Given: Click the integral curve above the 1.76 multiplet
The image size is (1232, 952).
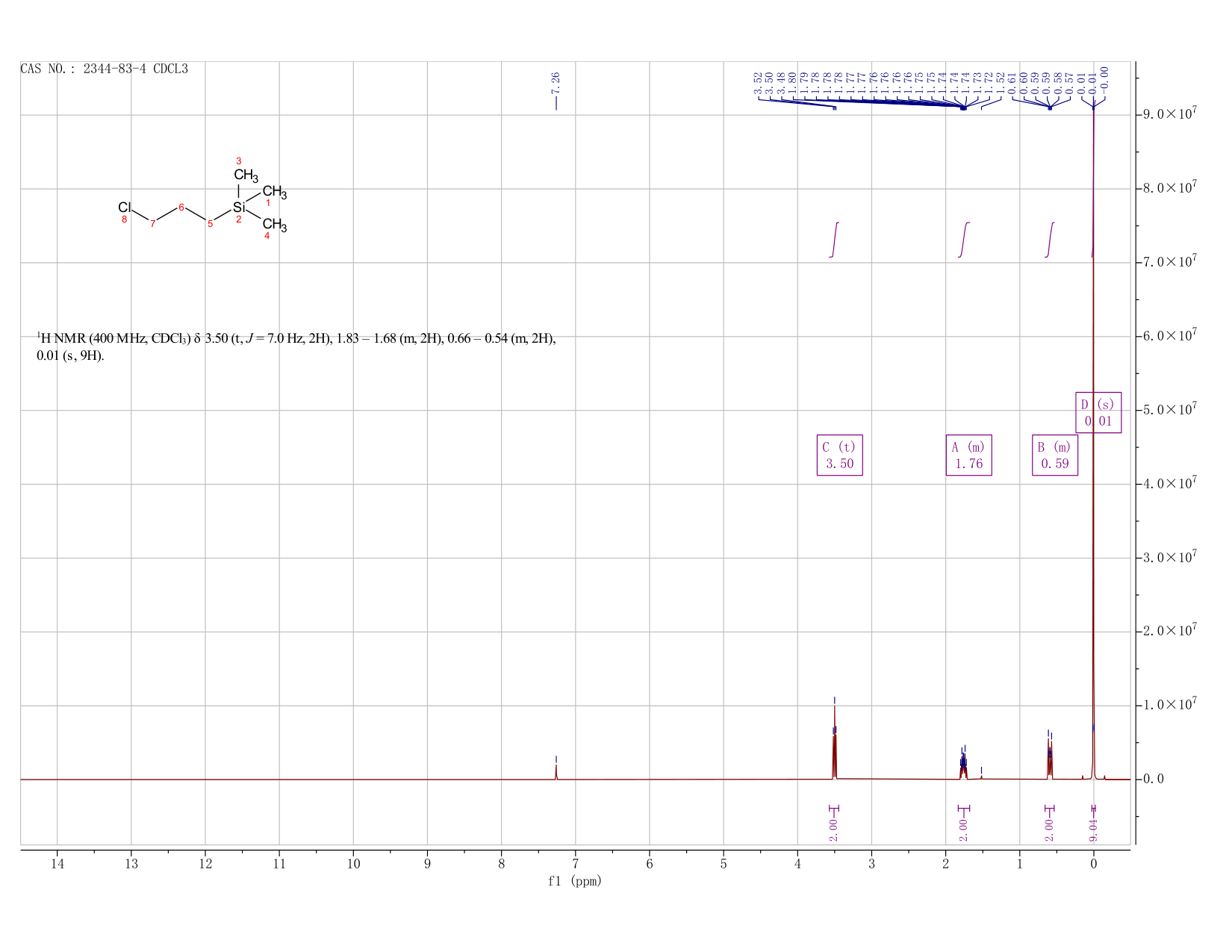Looking at the screenshot, I should coord(964,240).
